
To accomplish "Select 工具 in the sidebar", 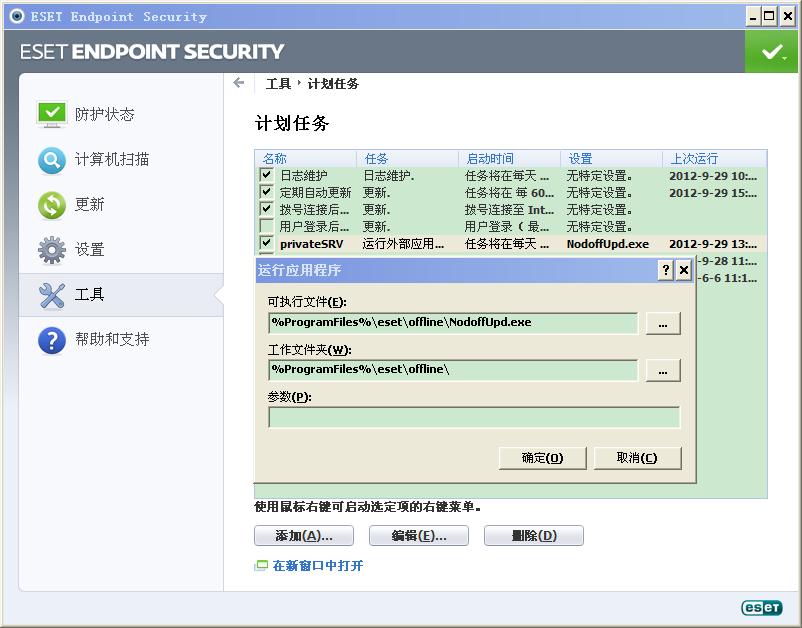I will tap(90, 295).
